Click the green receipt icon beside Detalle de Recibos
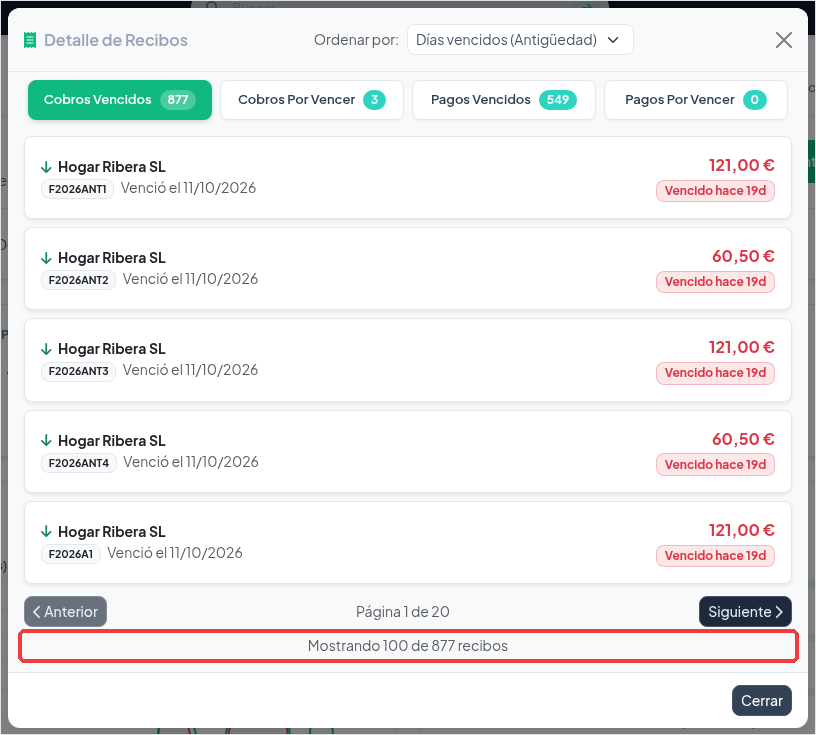The image size is (816, 735). tap(30, 40)
